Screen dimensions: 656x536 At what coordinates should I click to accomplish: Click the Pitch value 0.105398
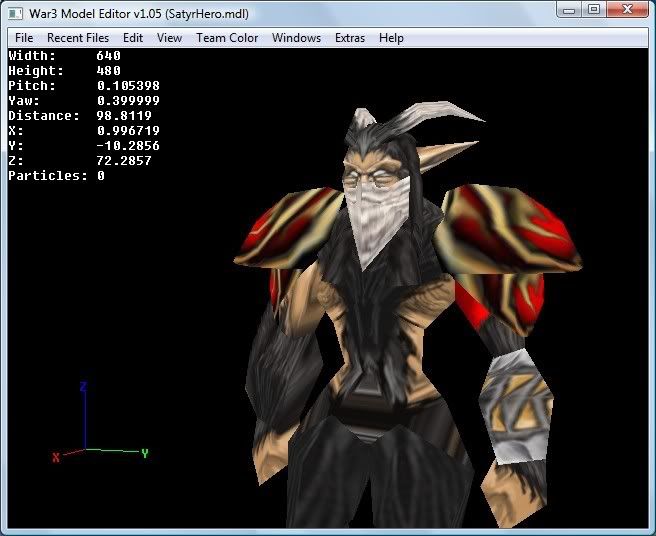[x=128, y=86]
